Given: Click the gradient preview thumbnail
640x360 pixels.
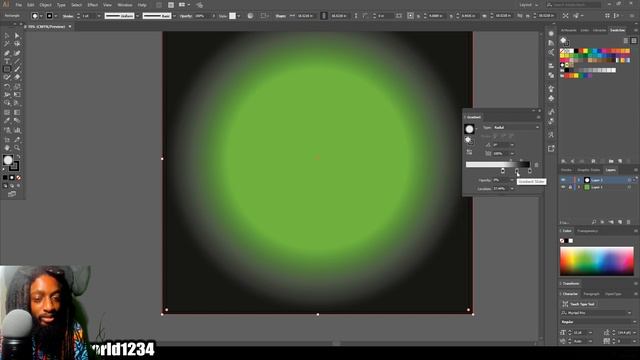Looking at the screenshot, I should (469, 129).
